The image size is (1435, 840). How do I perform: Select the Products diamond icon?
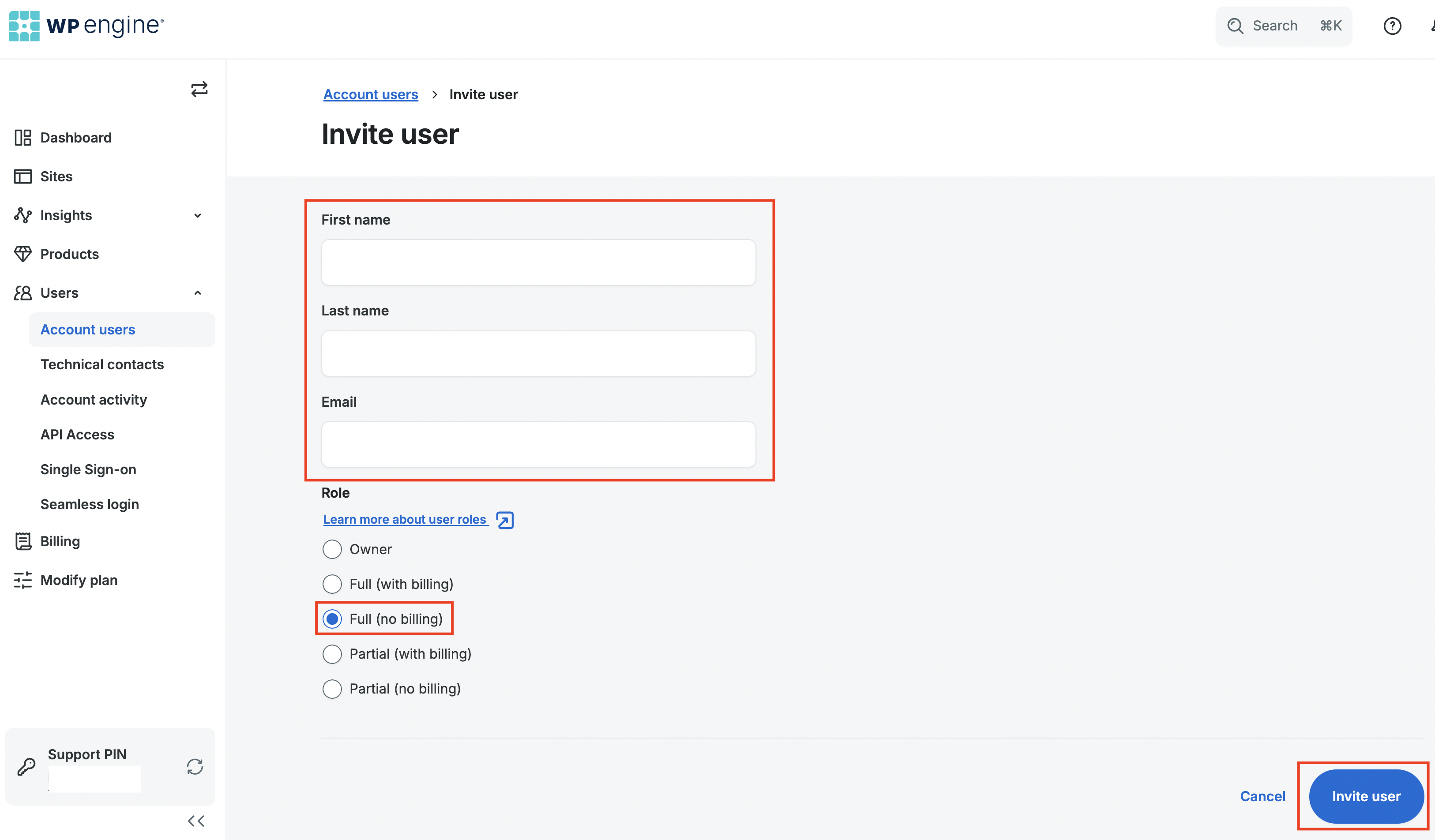23,253
